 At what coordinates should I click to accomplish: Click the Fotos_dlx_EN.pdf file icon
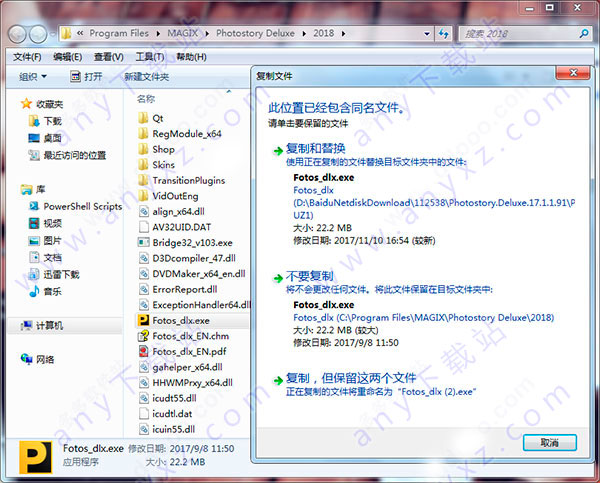[143, 351]
